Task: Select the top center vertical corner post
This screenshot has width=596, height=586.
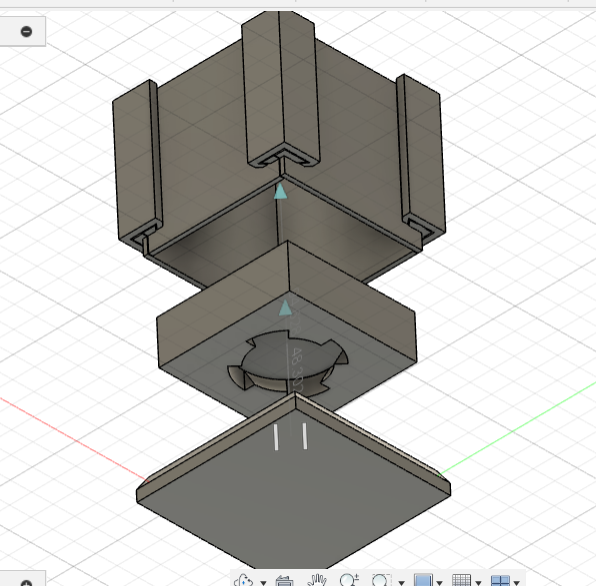Action: 281,89
